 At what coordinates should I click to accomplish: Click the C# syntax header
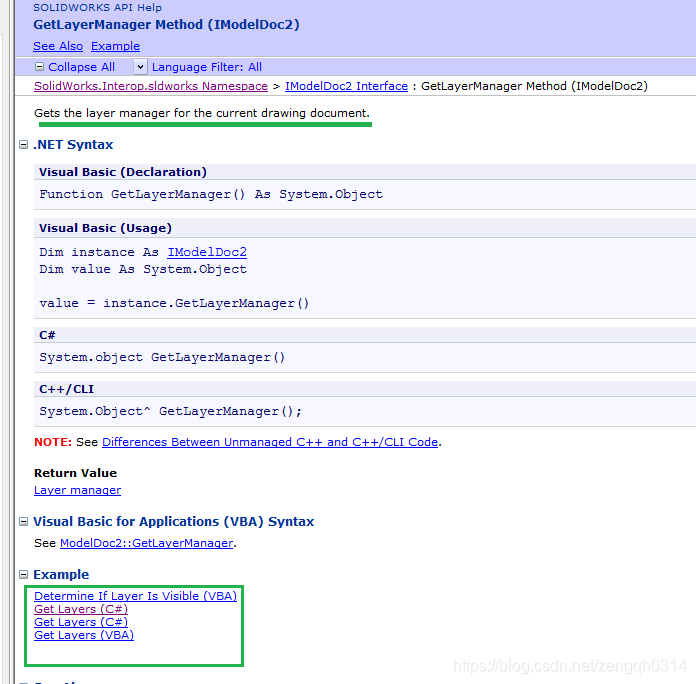pos(47,335)
